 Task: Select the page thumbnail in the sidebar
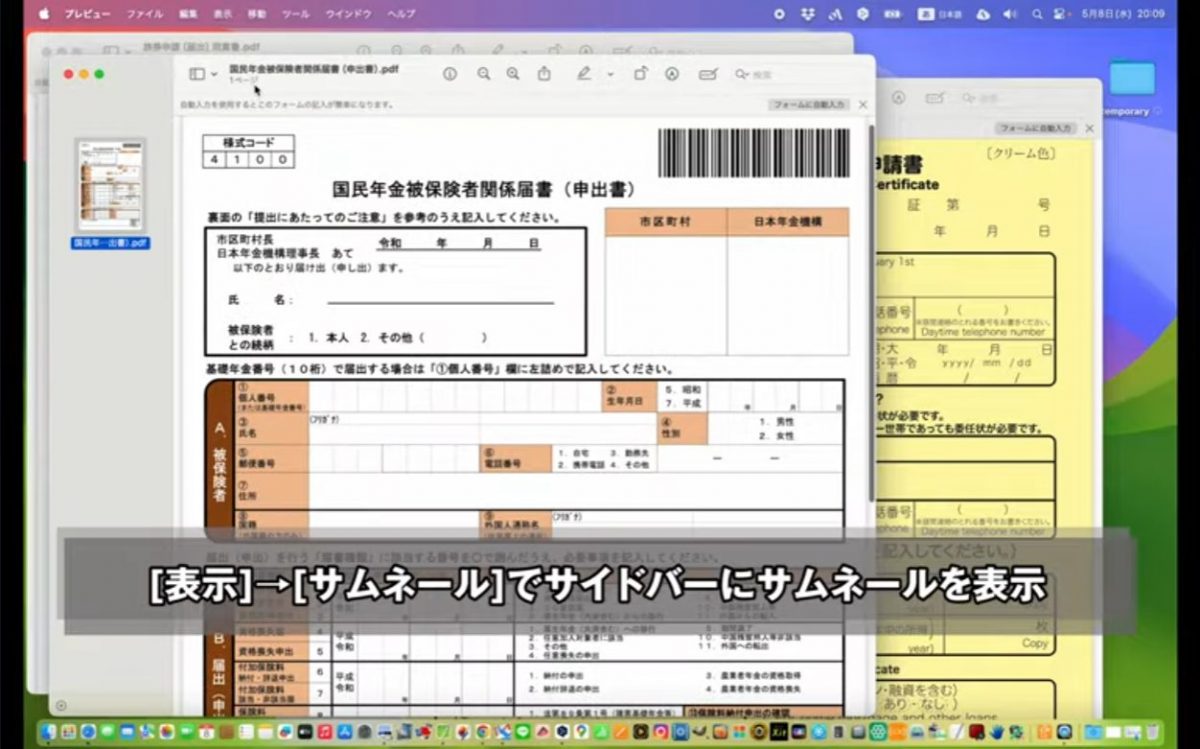coord(110,185)
